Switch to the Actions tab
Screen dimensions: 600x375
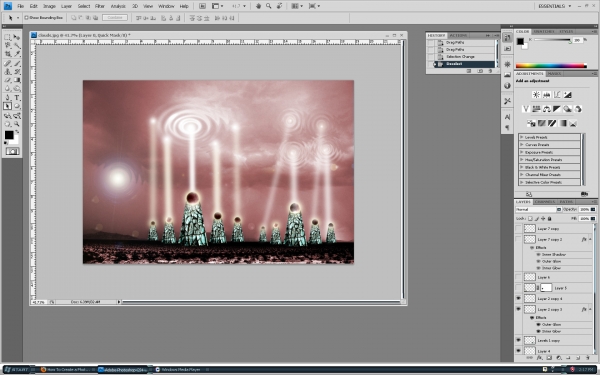click(458, 35)
